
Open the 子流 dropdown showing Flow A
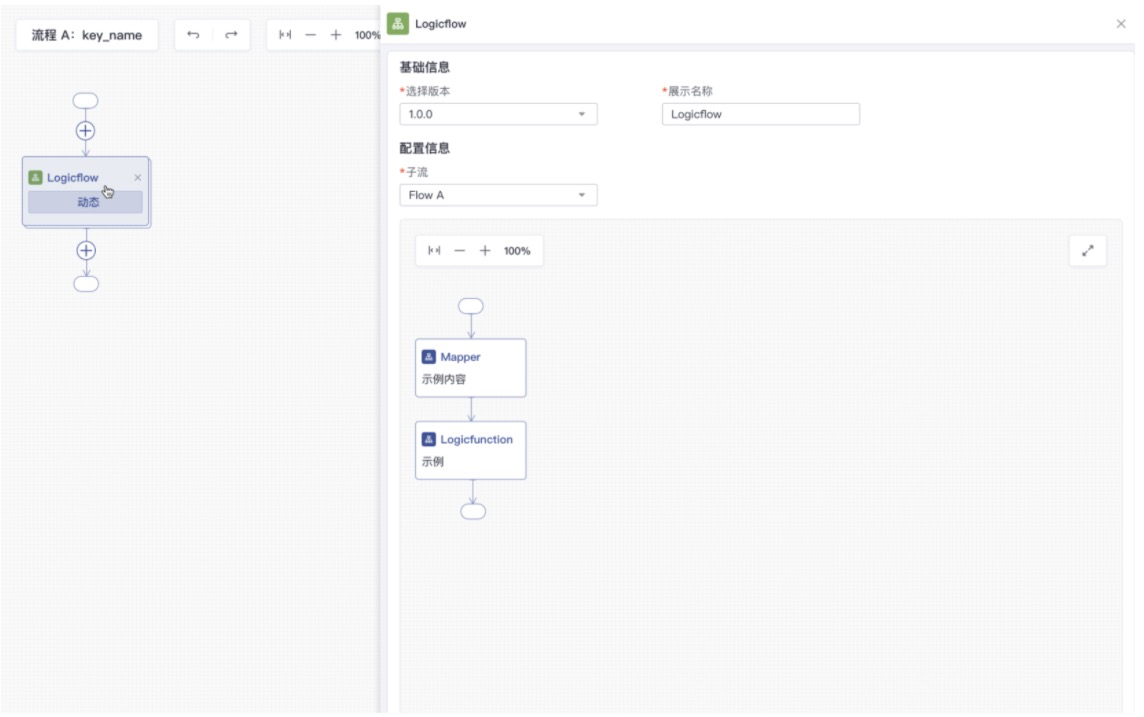point(498,195)
